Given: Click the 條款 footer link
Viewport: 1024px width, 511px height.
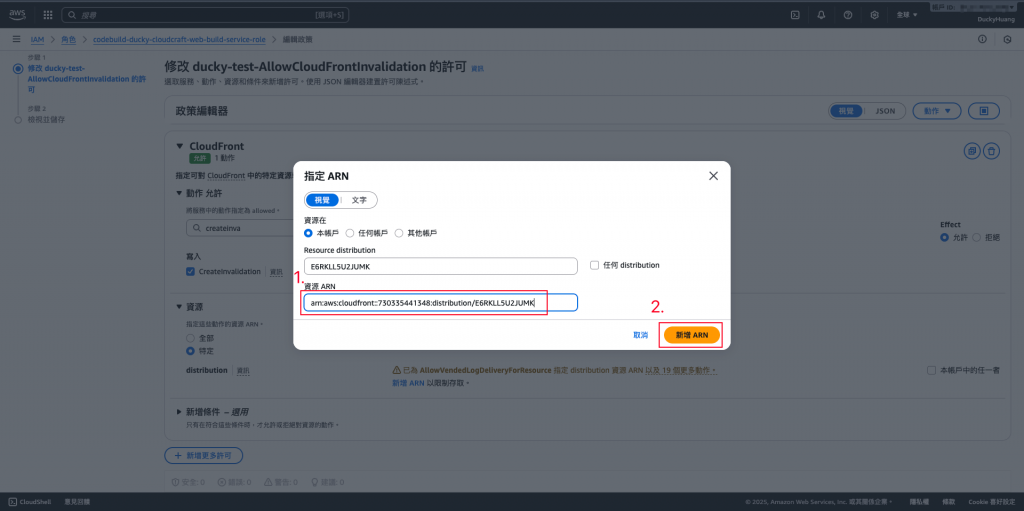Looking at the screenshot, I should point(948,502).
